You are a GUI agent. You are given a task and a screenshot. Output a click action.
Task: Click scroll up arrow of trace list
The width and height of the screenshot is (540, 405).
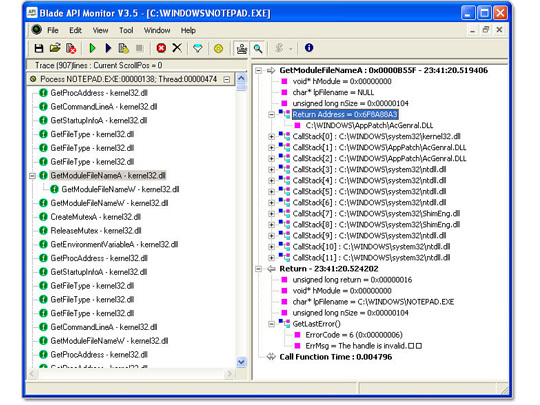241,78
